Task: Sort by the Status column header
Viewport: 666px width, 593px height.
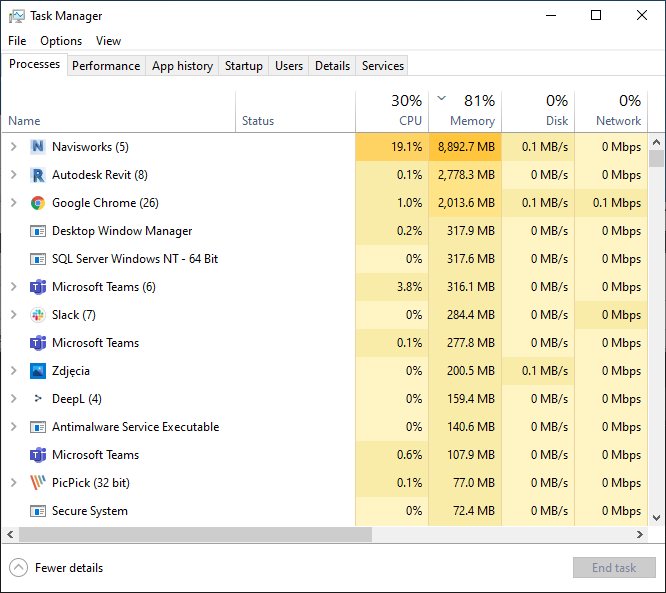Action: pos(296,112)
